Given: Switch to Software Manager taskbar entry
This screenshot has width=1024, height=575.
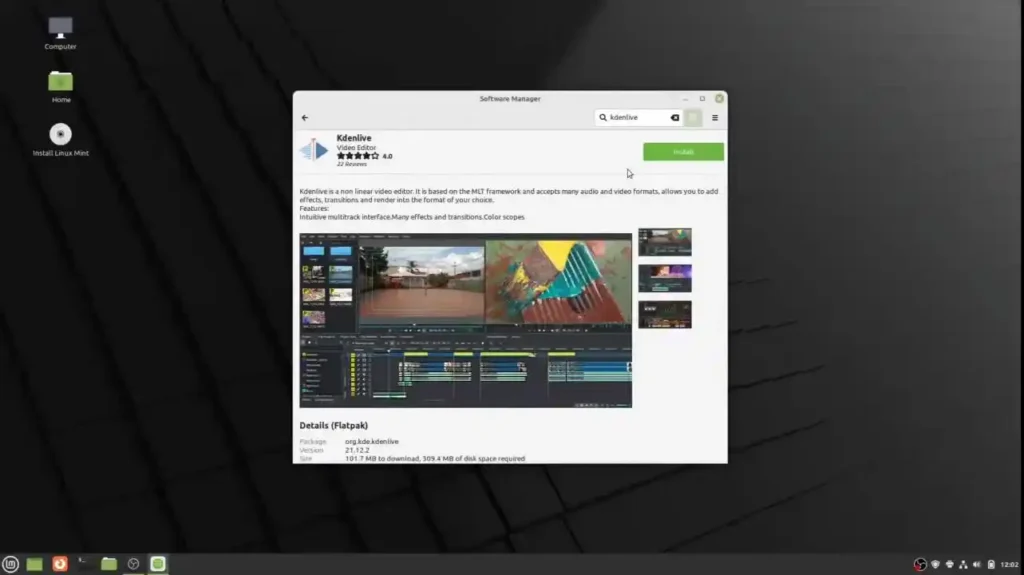Looking at the screenshot, I should click(x=158, y=564).
